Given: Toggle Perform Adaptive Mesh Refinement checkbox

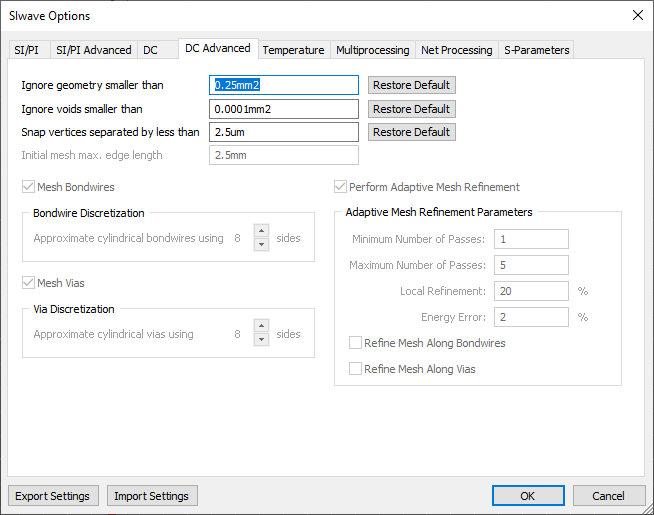Looking at the screenshot, I should (x=340, y=187).
